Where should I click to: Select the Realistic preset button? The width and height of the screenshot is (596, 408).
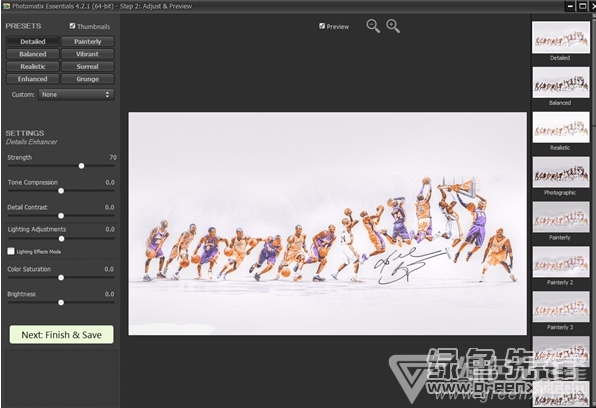click(33, 67)
